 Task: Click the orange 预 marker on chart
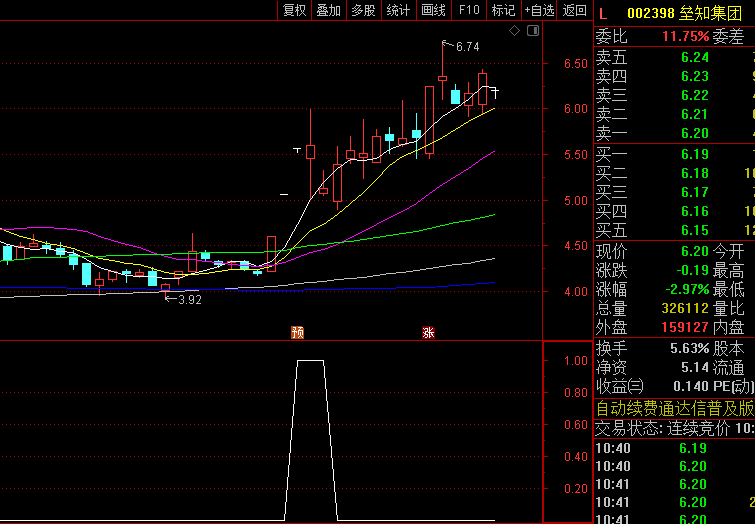pos(298,332)
